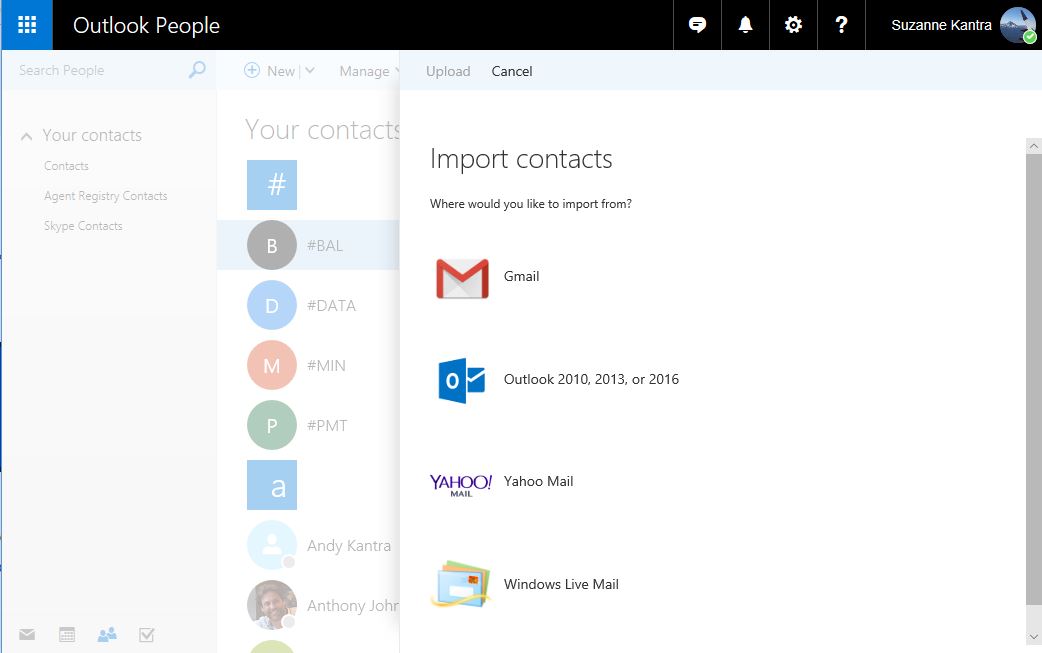Click the Outlook People title
Screen dimensions: 1042x653
point(146,25)
